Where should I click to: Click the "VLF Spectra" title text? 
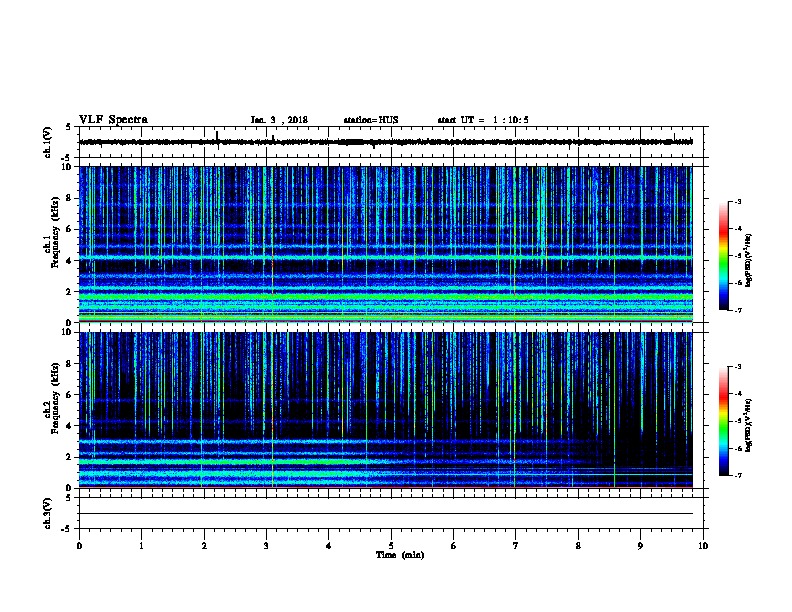[x=113, y=120]
